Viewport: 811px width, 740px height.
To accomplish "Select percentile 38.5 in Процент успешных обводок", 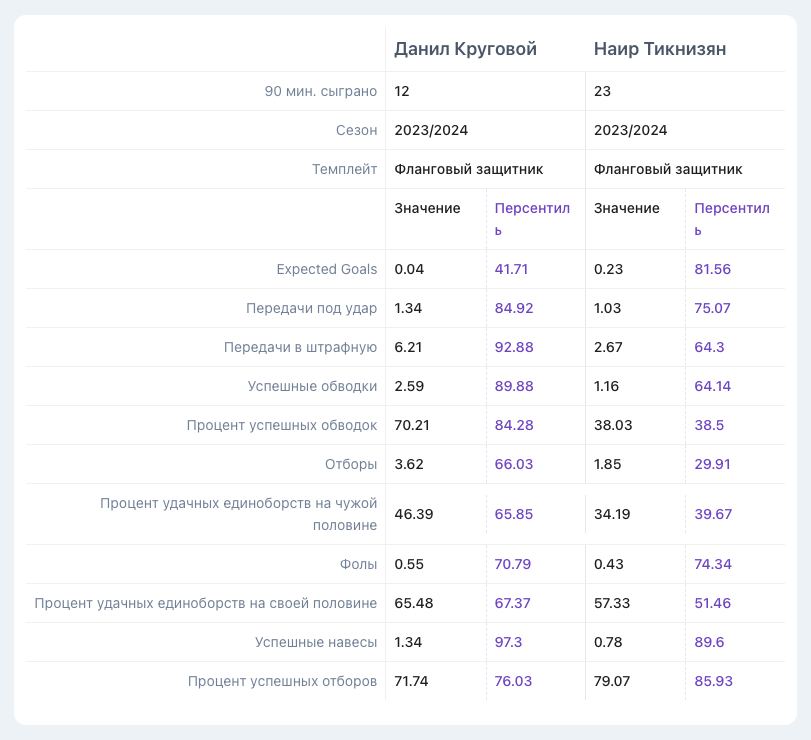I will click(709, 425).
